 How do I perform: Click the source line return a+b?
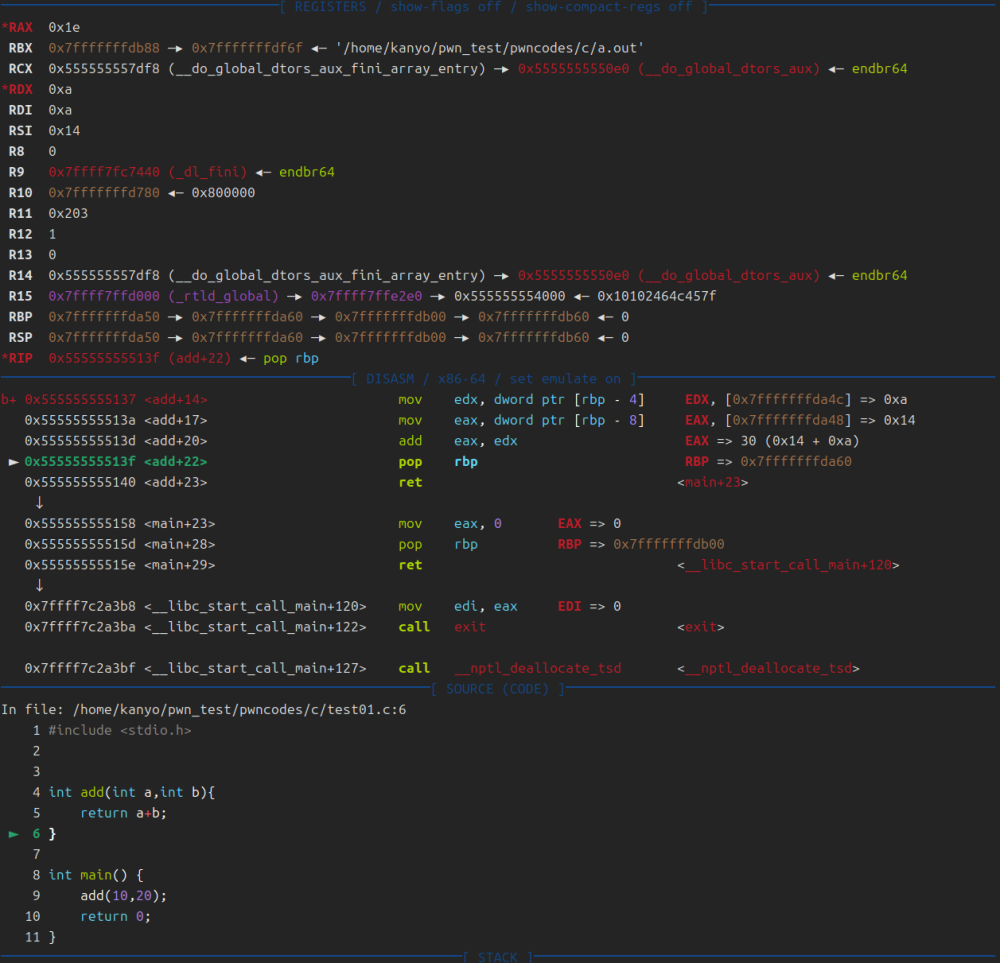click(x=123, y=813)
